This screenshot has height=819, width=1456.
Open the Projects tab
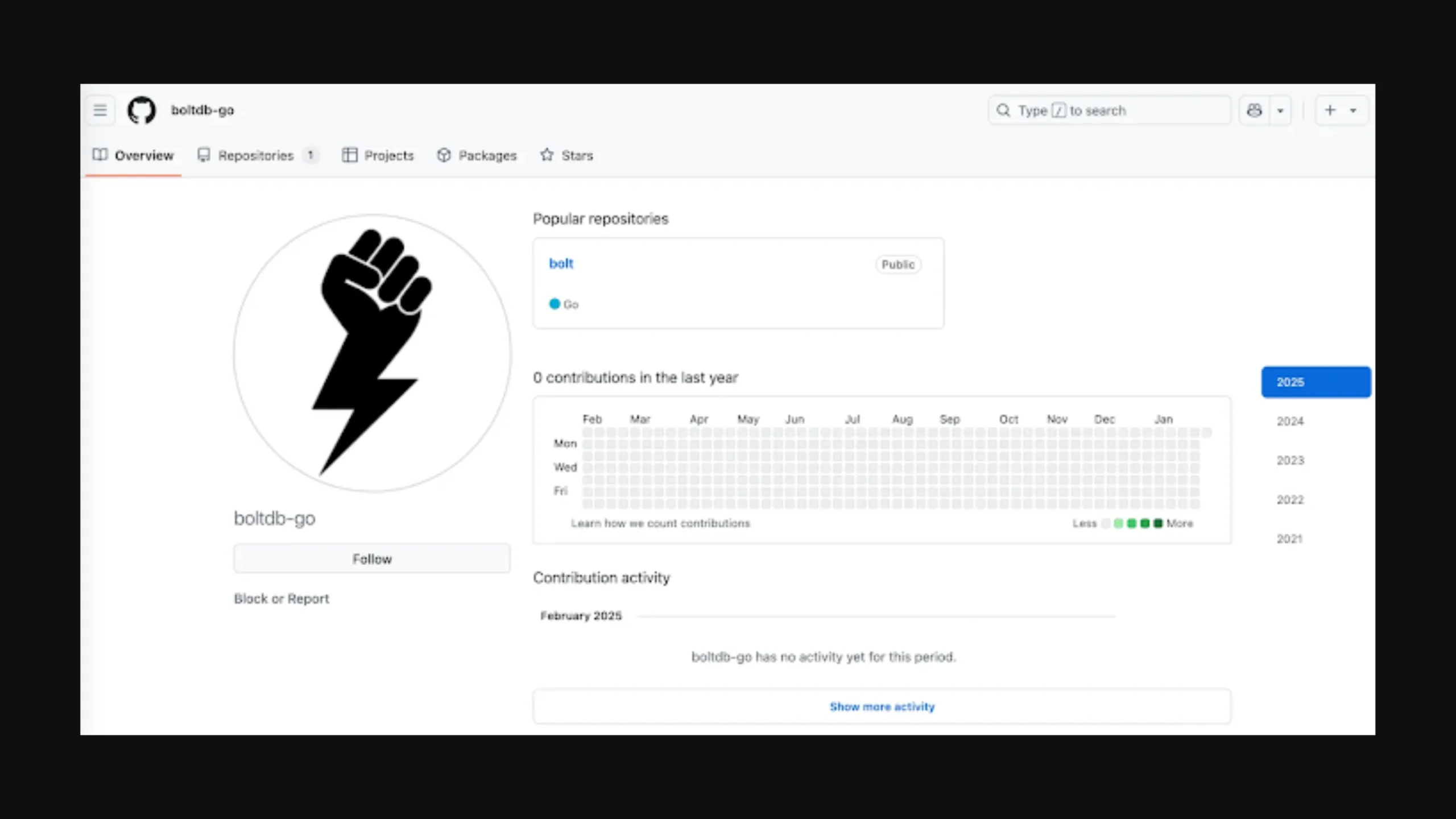pyautogui.click(x=378, y=155)
